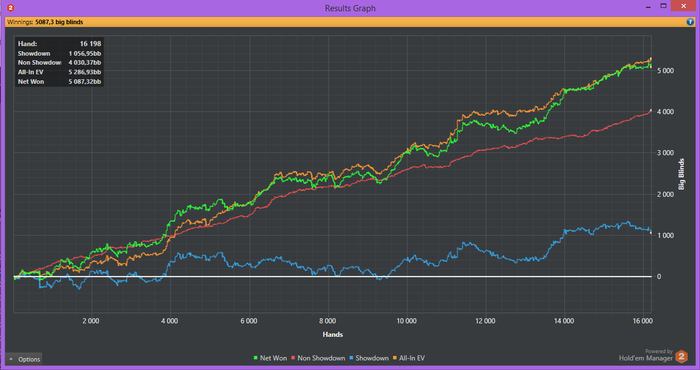Click the Hold'em Manager 2 logo
The image size is (700, 370).
point(681,357)
